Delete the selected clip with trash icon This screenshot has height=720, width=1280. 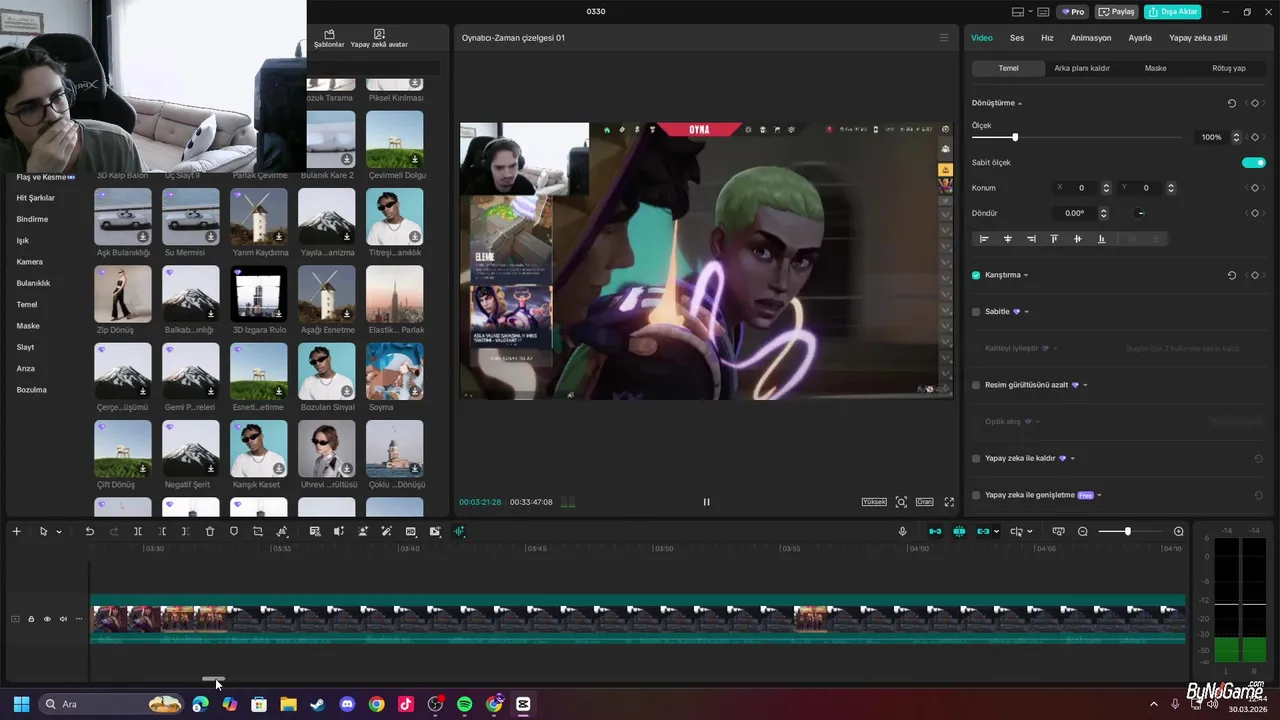(x=210, y=531)
